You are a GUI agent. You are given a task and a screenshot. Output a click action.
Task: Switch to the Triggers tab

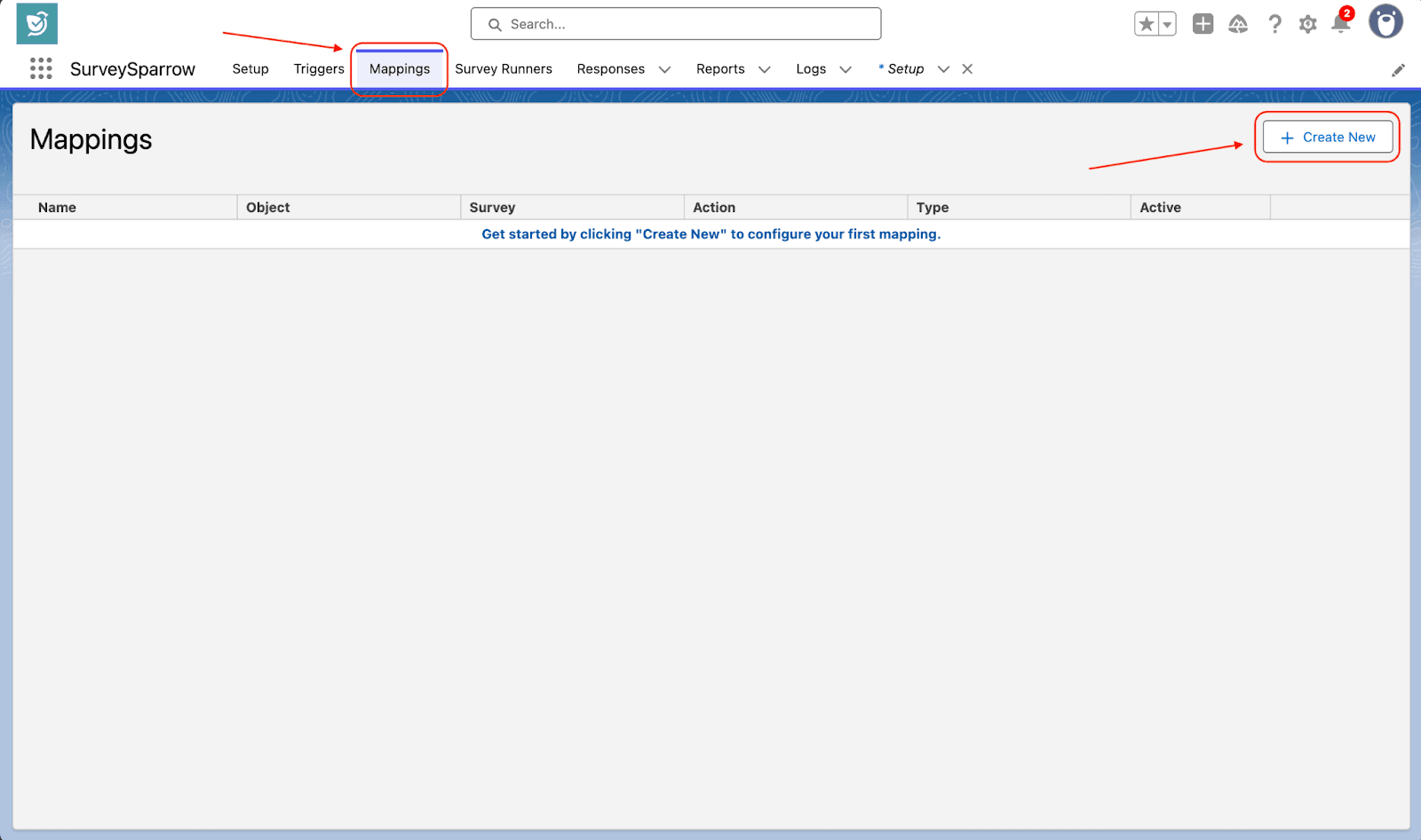point(319,69)
